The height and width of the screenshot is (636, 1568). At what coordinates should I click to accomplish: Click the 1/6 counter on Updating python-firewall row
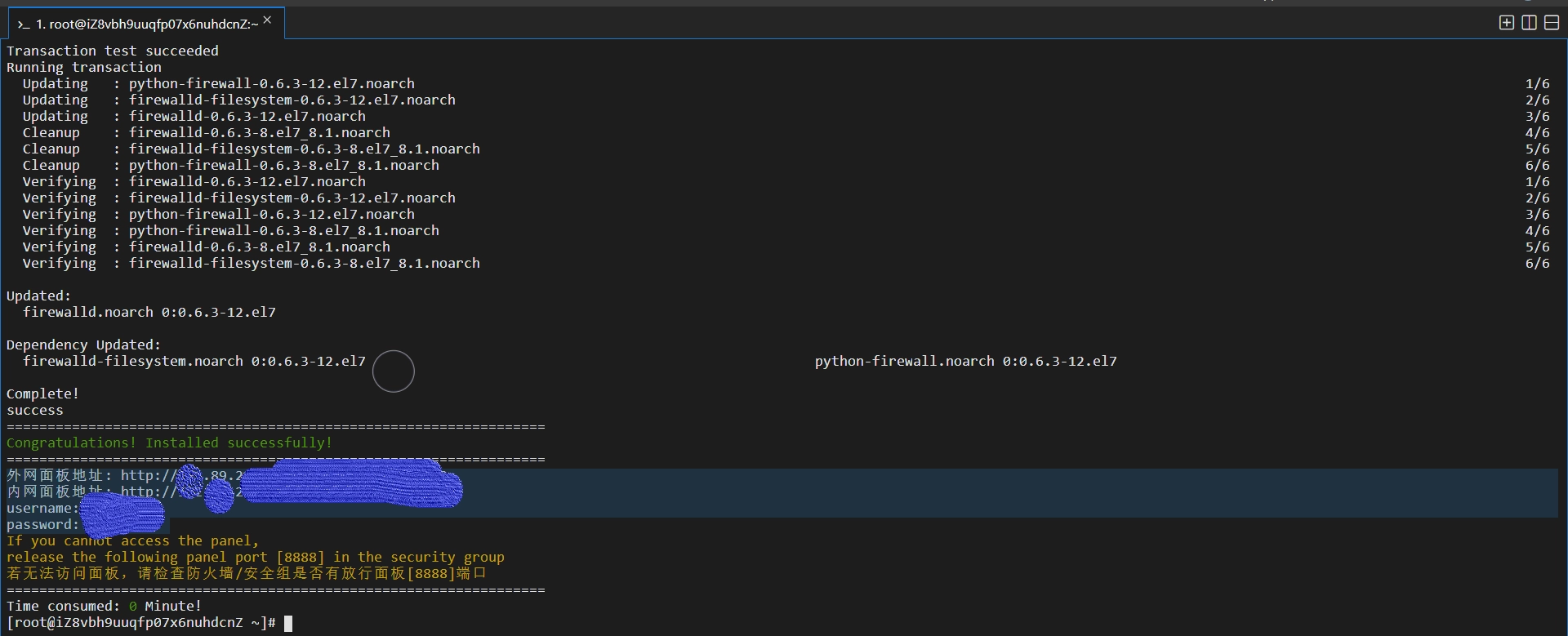[x=1538, y=83]
